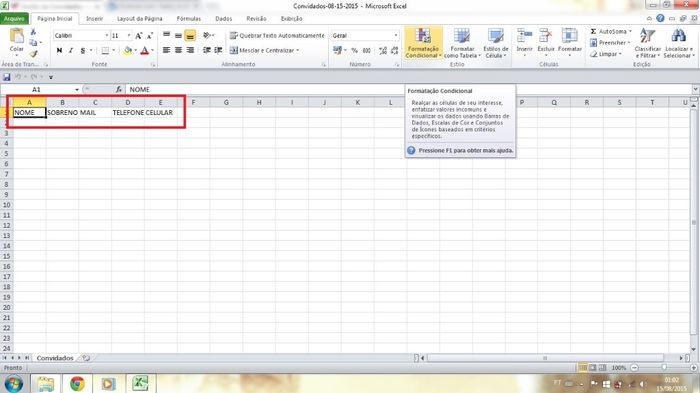Image resolution: width=700 pixels, height=393 pixels.
Task: Switch to the Exibição tab
Action: pos(292,19)
